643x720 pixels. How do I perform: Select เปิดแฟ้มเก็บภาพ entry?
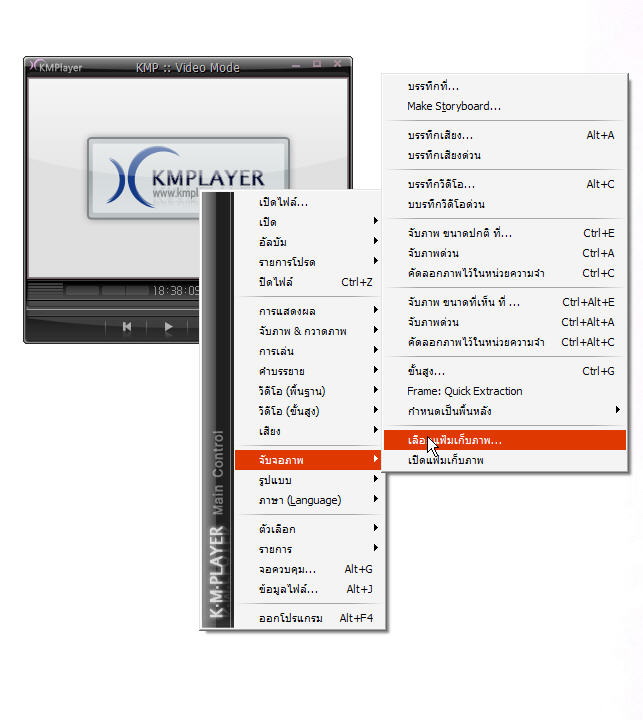coord(504,460)
